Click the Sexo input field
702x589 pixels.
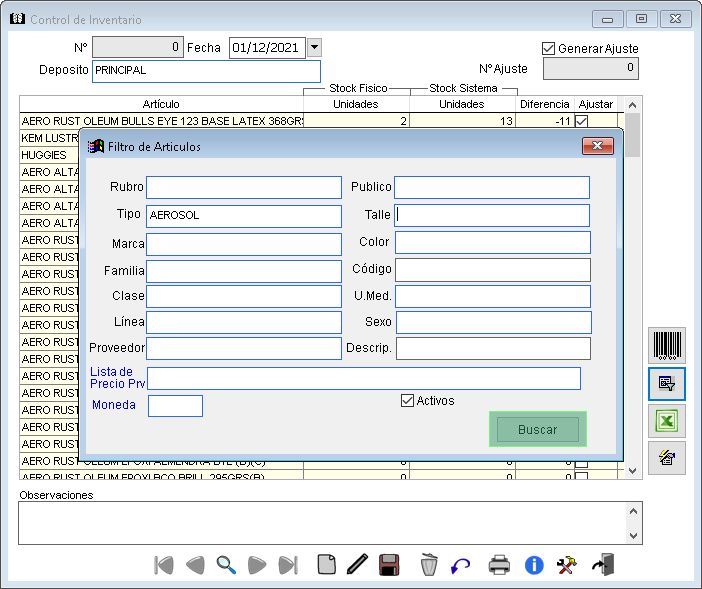coord(493,323)
